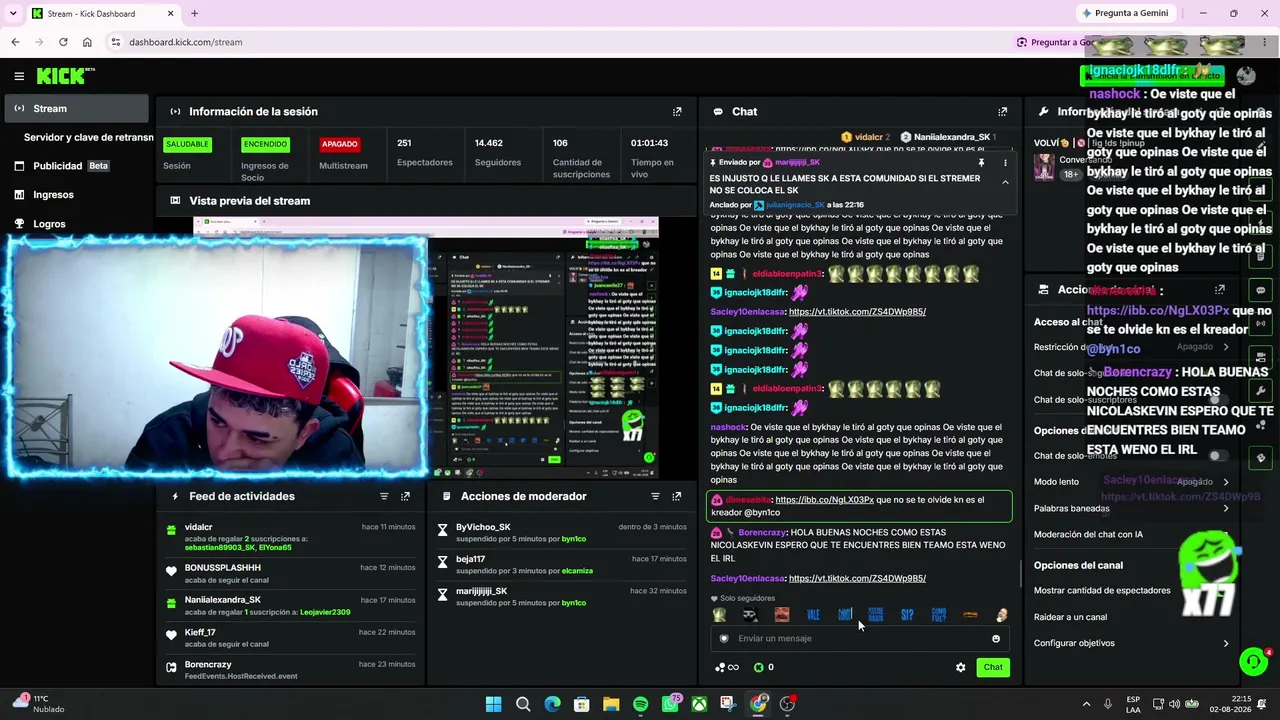Pop out the Información de la sesión panel
Image resolution: width=1280 pixels, height=720 pixels.
tap(677, 112)
